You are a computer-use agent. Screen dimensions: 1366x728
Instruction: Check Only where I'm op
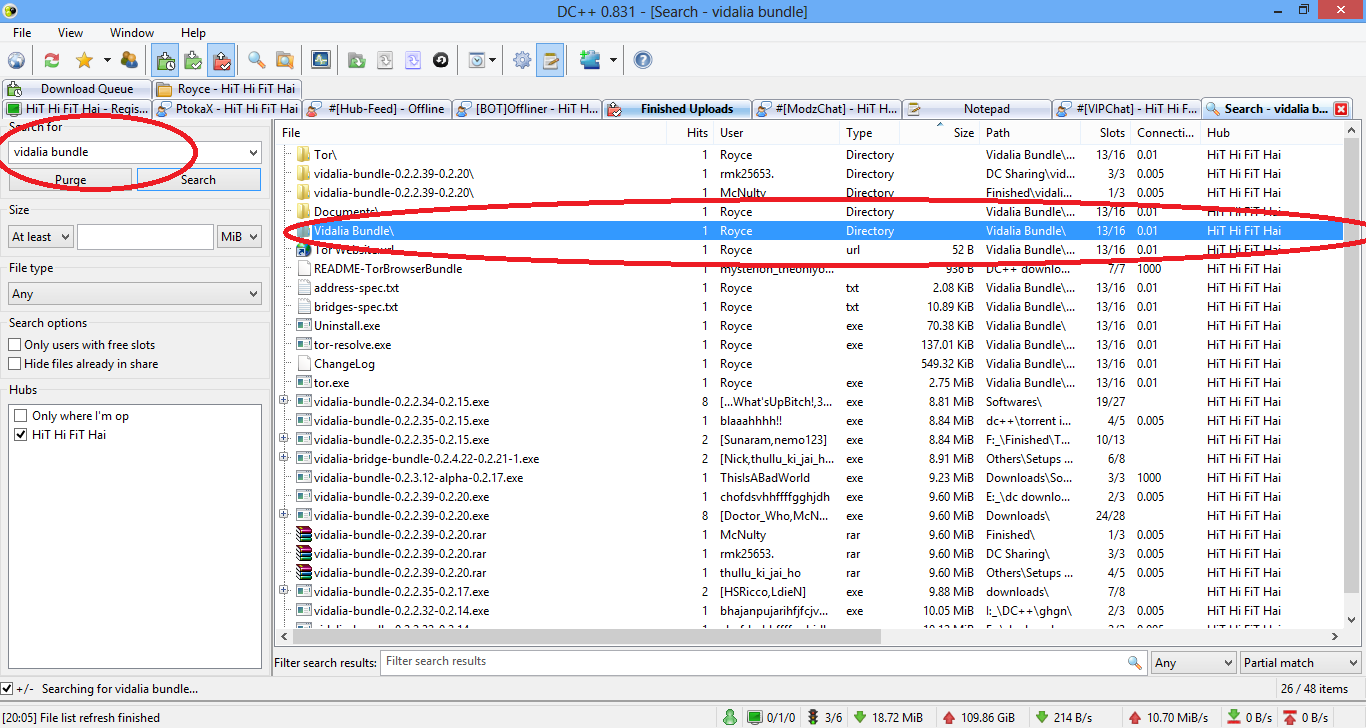(22, 416)
